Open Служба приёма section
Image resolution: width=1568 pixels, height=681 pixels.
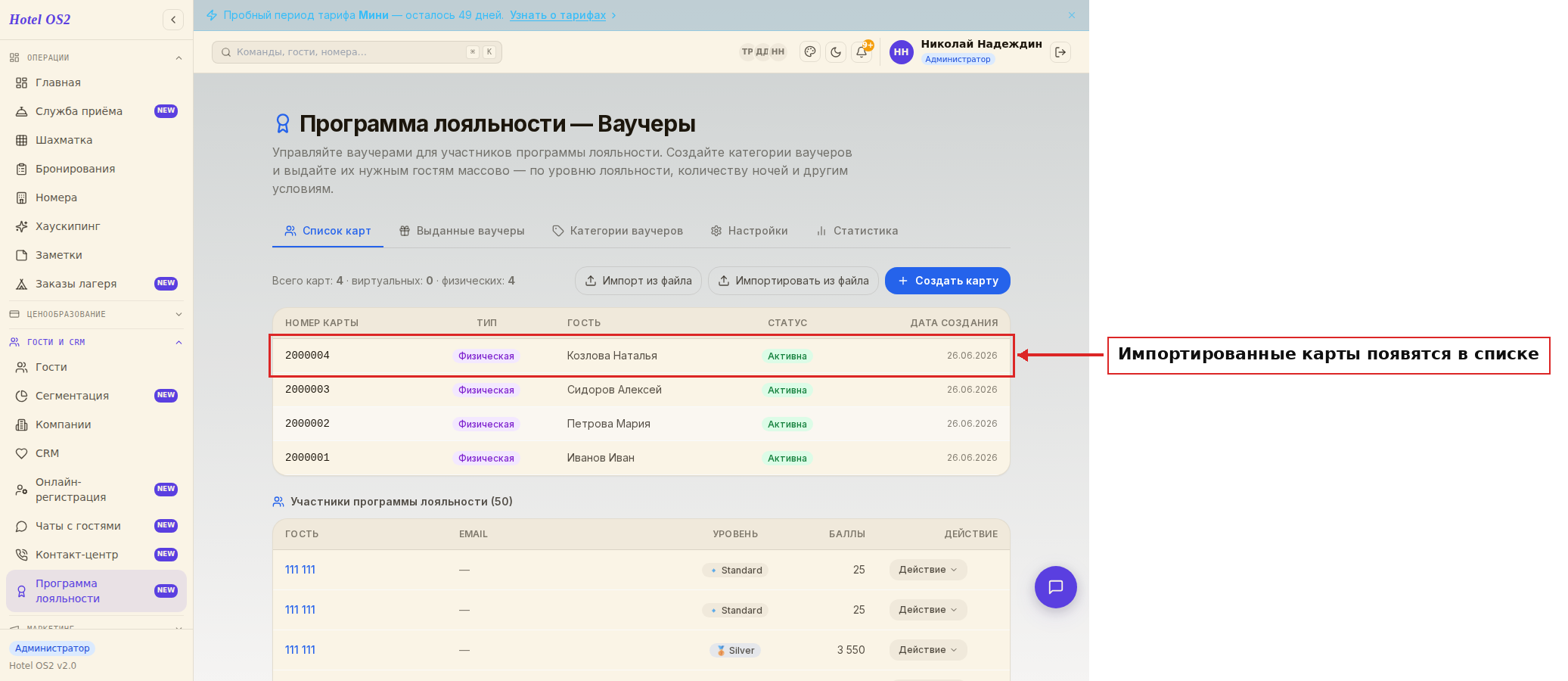click(x=96, y=111)
